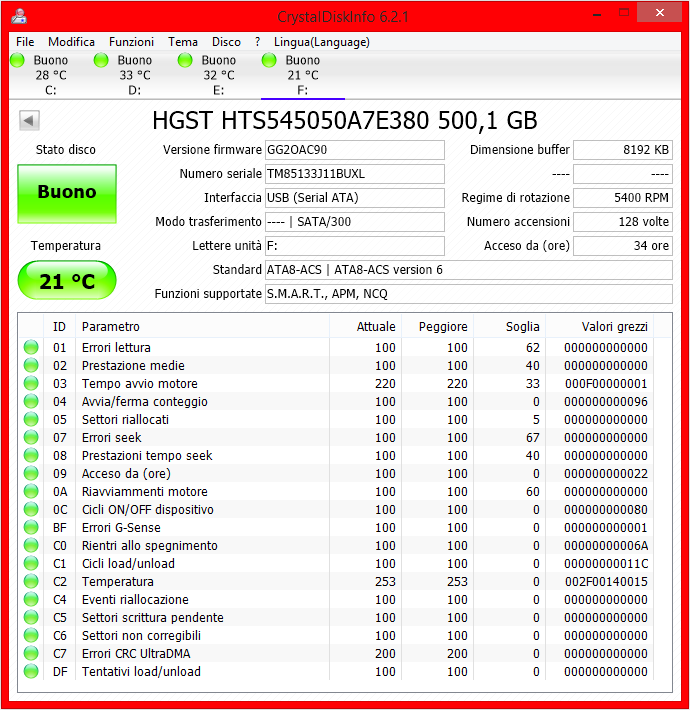The image size is (690, 710).
Task: Open the ? help menu
Action: pos(258,42)
